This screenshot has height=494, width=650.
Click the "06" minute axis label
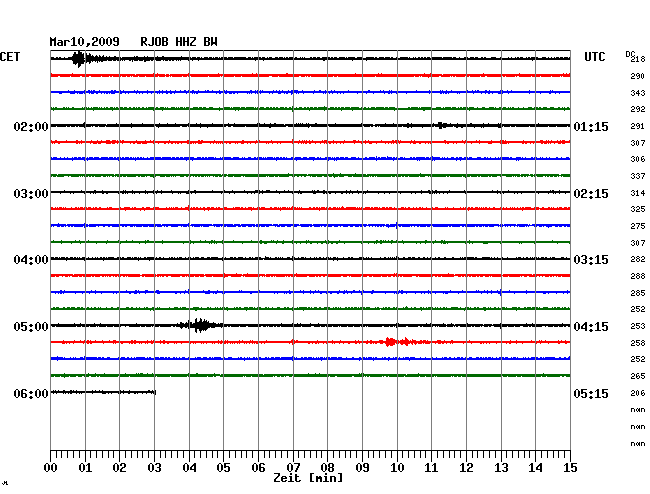click(258, 468)
